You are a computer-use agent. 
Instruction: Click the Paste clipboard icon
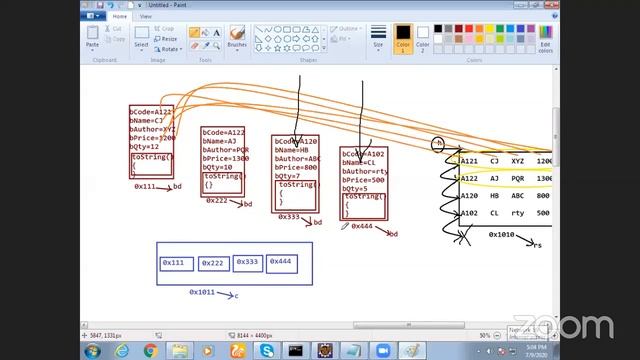[93, 33]
